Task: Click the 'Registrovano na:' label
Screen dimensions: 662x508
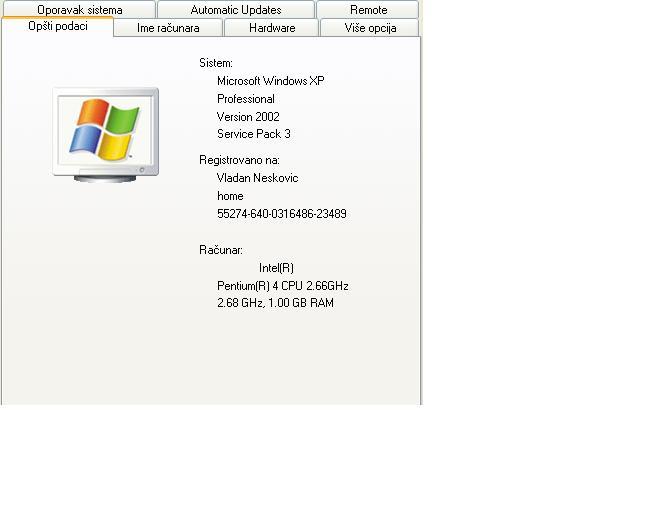Action: point(239,160)
